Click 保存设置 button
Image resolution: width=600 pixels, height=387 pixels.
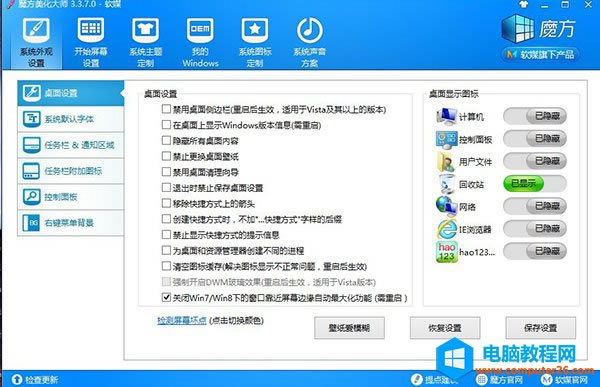coord(541,328)
